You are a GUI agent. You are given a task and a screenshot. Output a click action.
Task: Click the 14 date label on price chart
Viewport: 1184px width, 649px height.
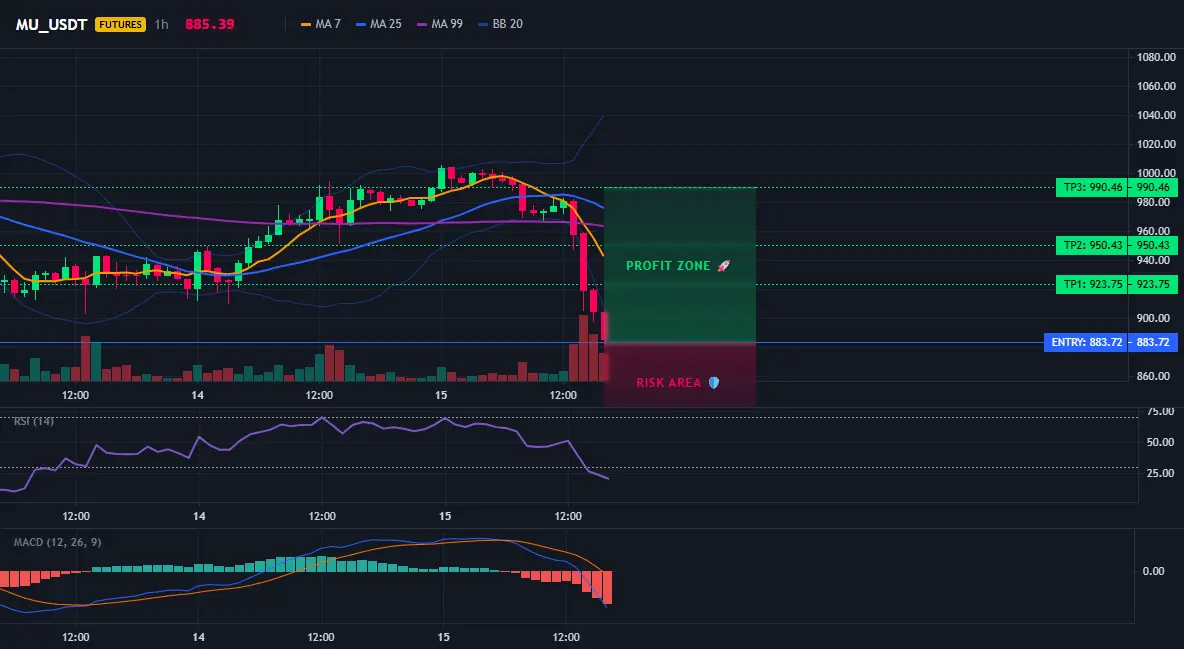tap(198, 395)
